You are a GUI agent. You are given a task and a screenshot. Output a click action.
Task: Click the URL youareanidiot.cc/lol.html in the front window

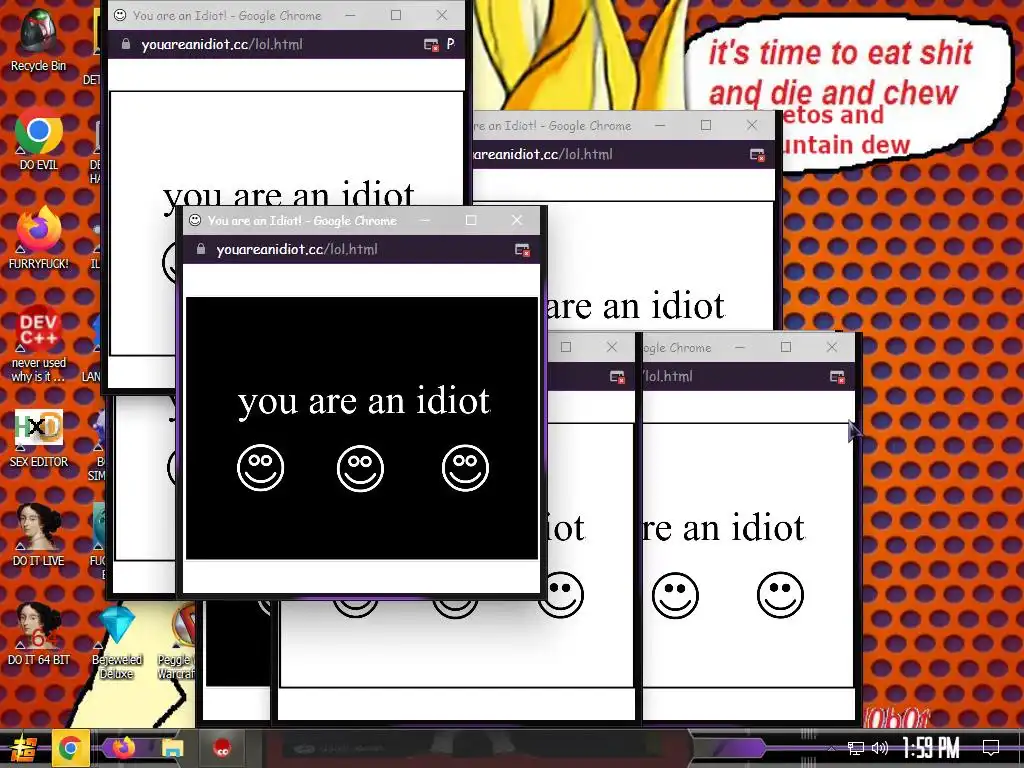click(297, 249)
